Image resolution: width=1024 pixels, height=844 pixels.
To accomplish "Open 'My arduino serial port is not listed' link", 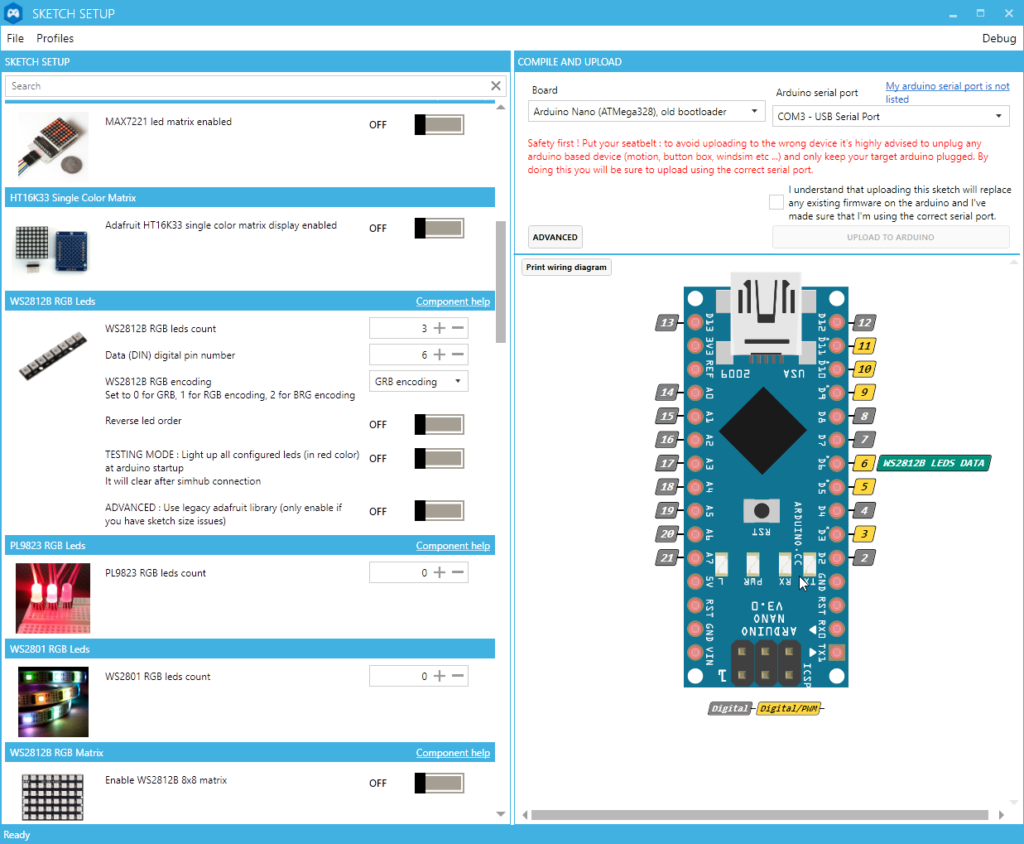I will (947, 92).
